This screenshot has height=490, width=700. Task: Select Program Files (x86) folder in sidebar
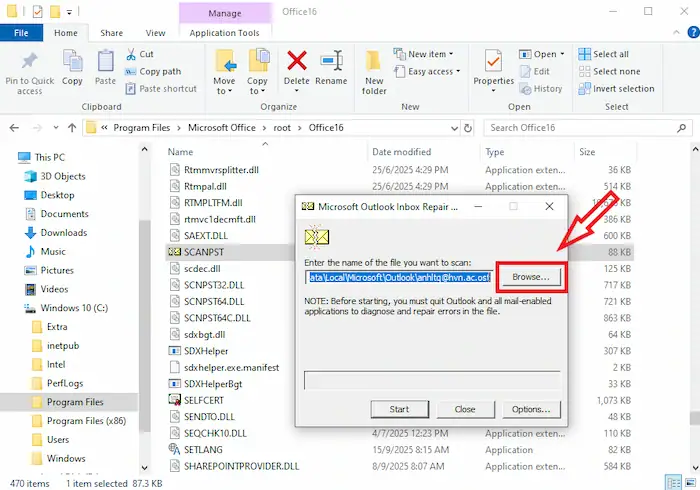point(87,421)
